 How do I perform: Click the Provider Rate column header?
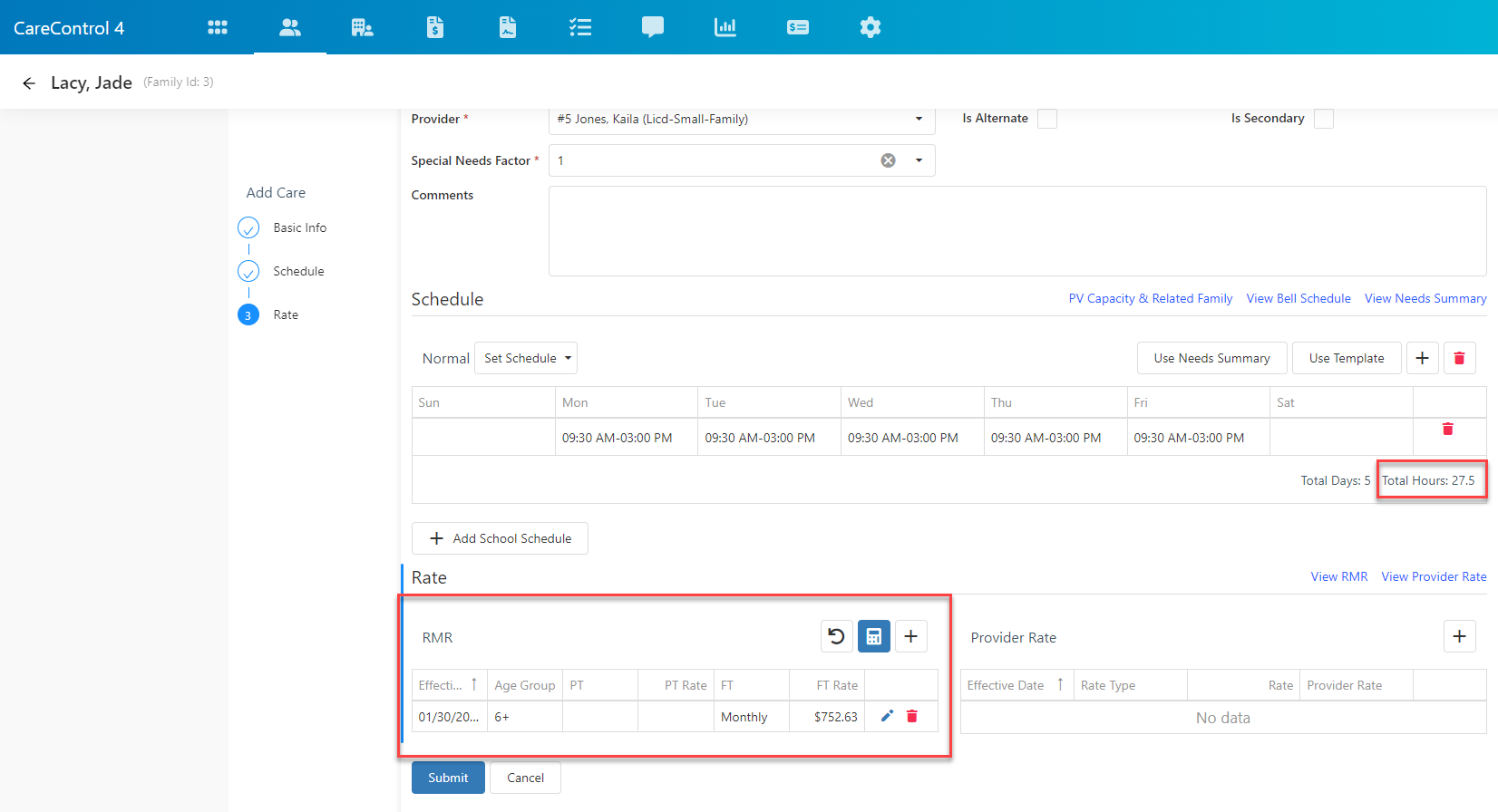click(x=1357, y=685)
